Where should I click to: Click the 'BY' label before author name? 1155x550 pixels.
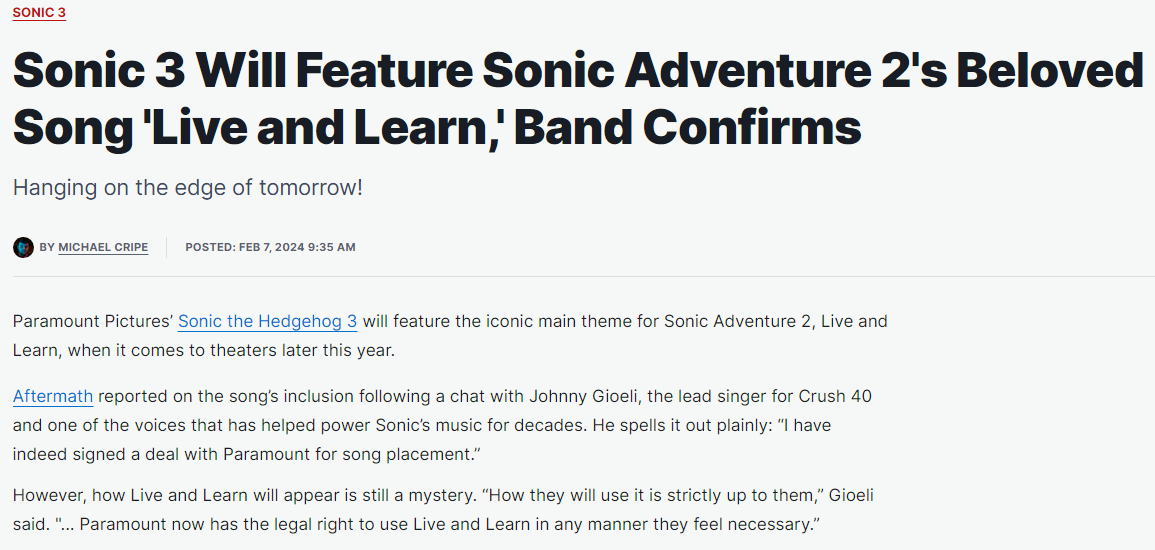click(47, 247)
